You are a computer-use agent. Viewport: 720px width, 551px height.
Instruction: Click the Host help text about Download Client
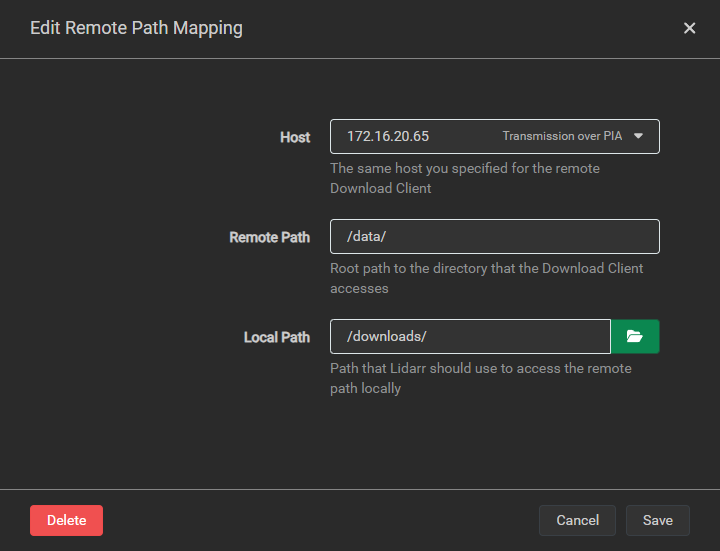(465, 178)
